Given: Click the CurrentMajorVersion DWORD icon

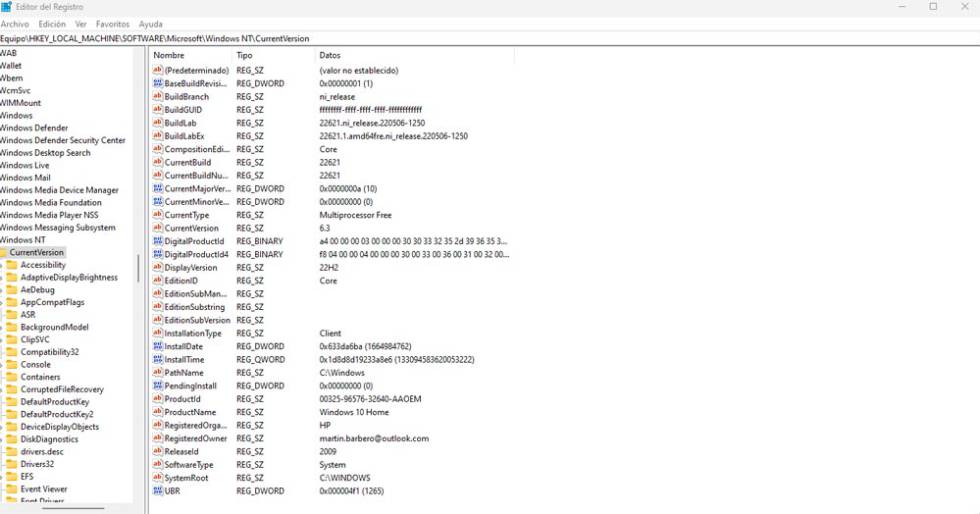Looking at the screenshot, I should [x=158, y=188].
